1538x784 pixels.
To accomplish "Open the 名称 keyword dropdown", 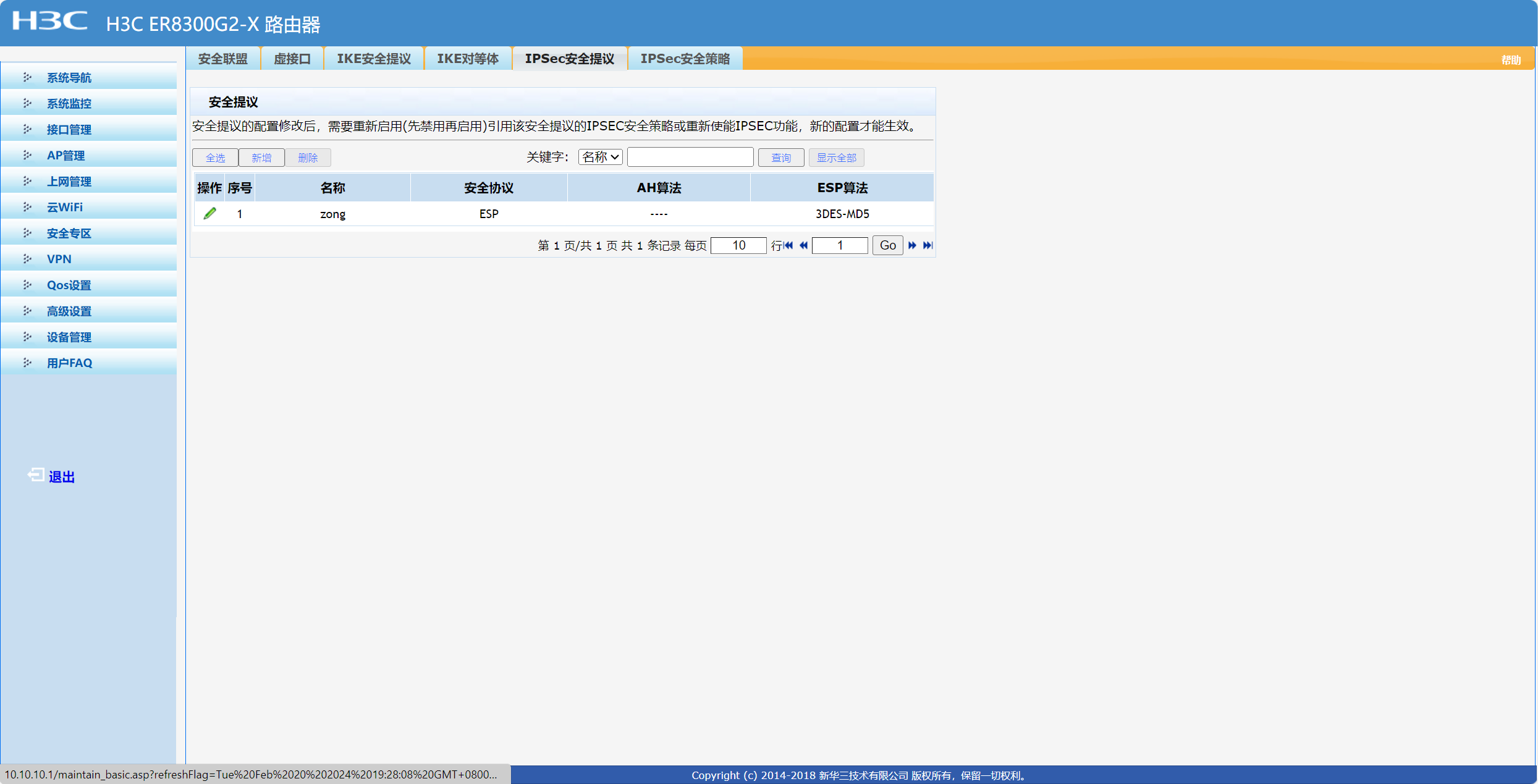I will pyautogui.click(x=600, y=157).
